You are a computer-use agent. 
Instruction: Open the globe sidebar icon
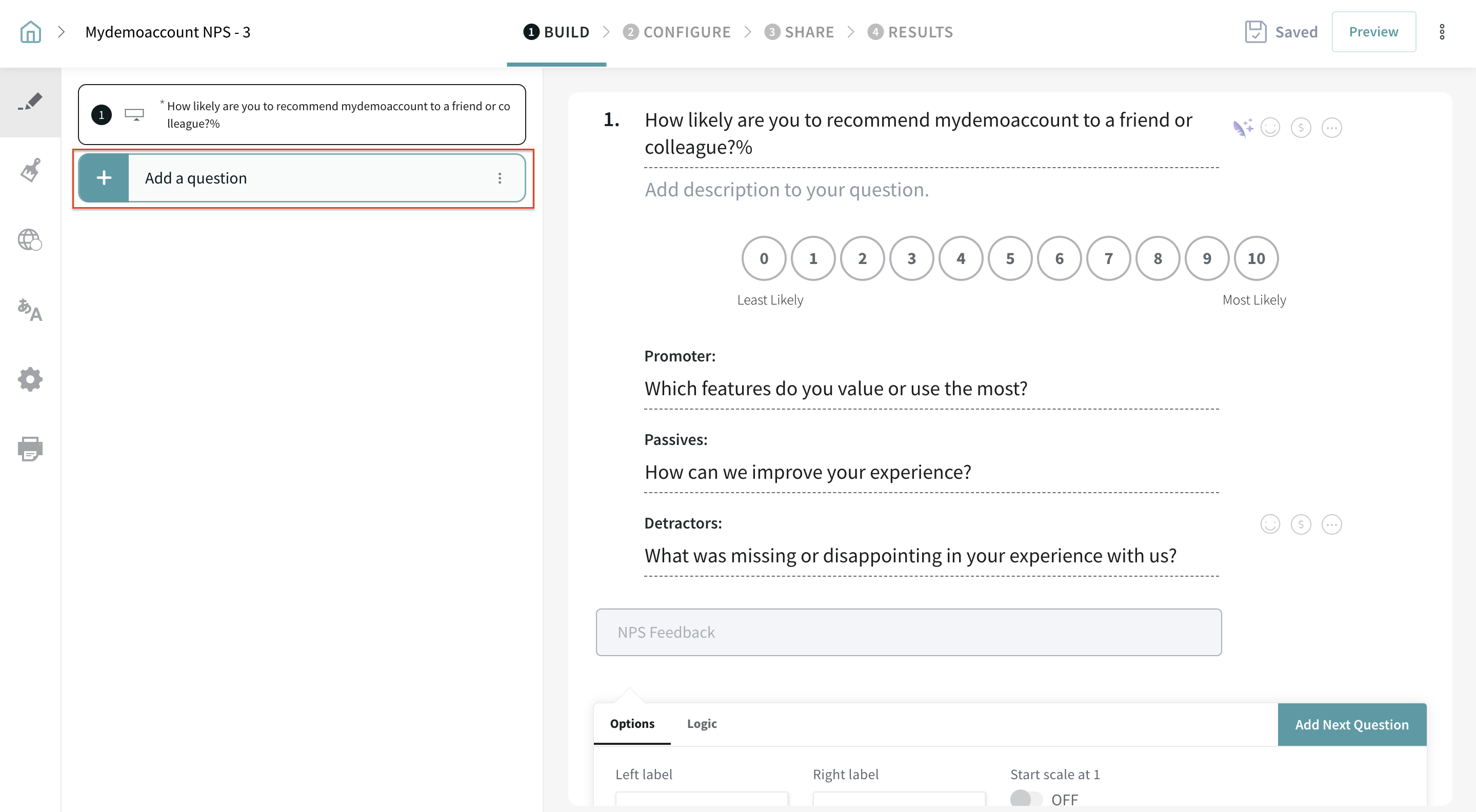pos(30,240)
